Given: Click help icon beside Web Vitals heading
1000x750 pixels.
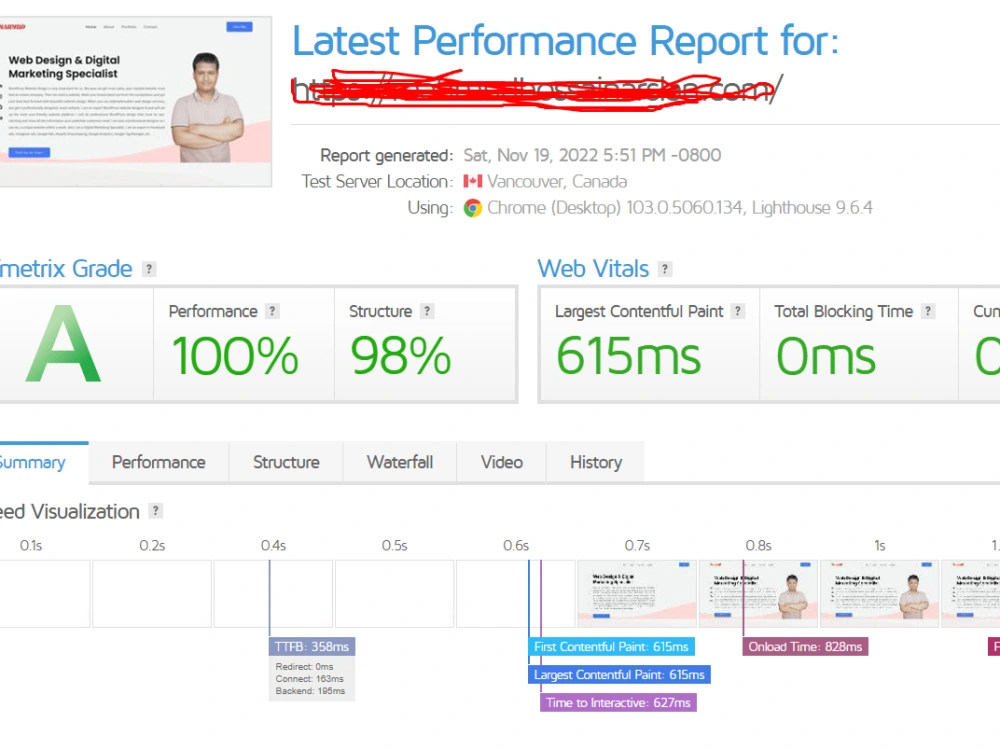Looking at the screenshot, I should (665, 269).
